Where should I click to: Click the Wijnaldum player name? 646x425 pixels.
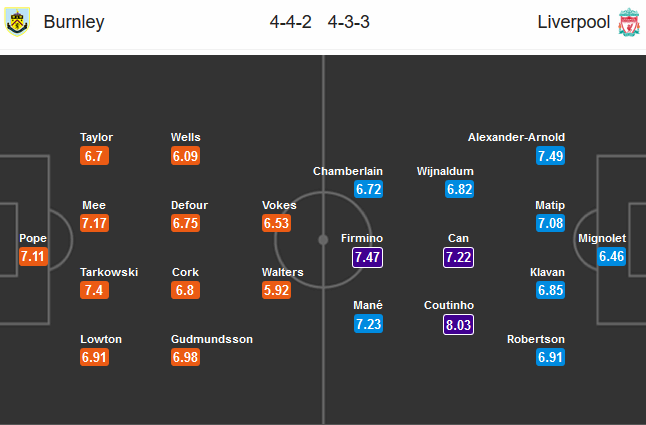(445, 171)
